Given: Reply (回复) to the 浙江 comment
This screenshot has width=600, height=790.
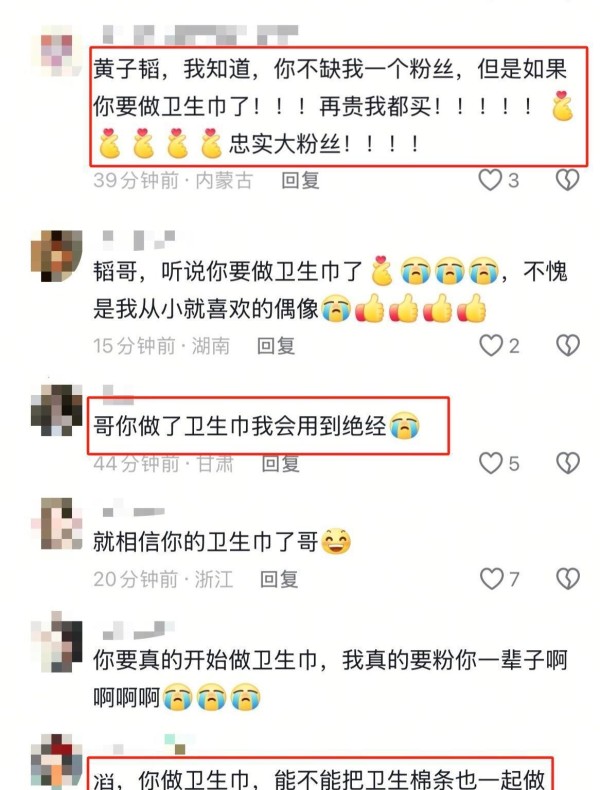Looking at the screenshot, I should pyautogui.click(x=279, y=579).
